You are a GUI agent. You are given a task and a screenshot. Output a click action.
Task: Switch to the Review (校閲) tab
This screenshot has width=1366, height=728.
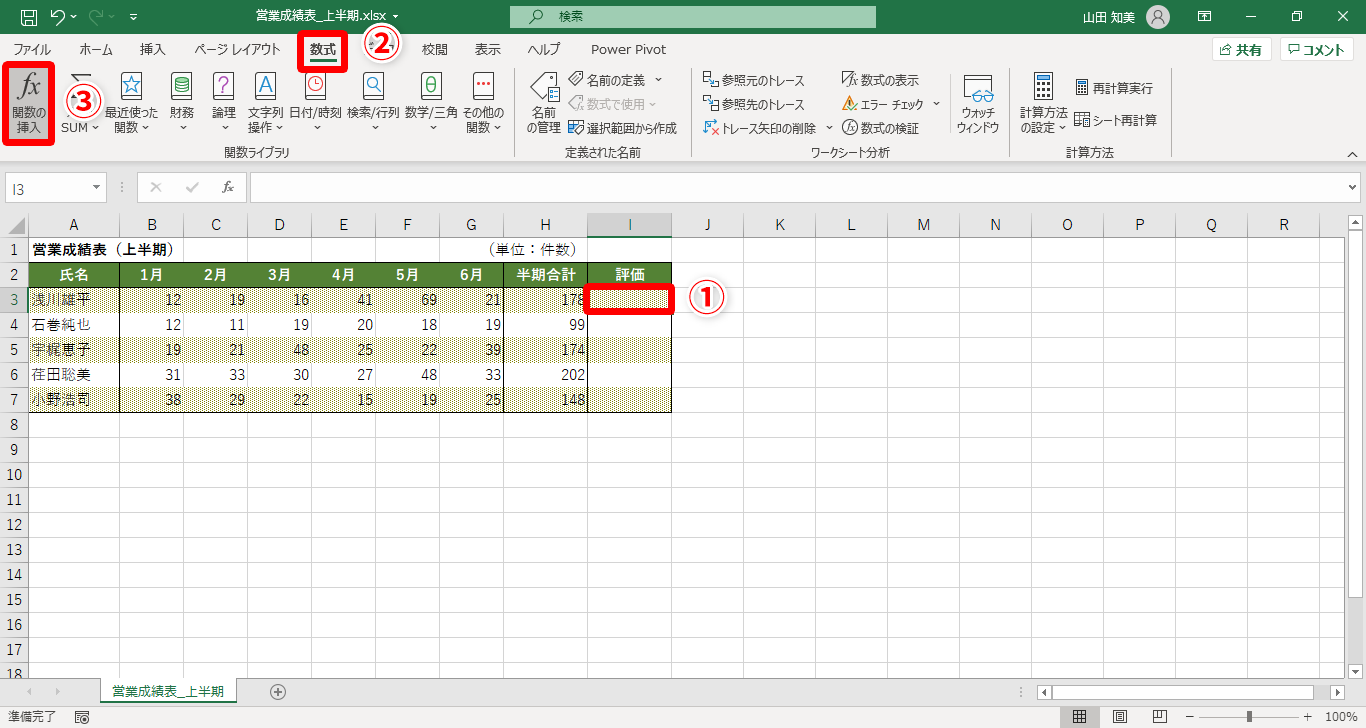[434, 49]
